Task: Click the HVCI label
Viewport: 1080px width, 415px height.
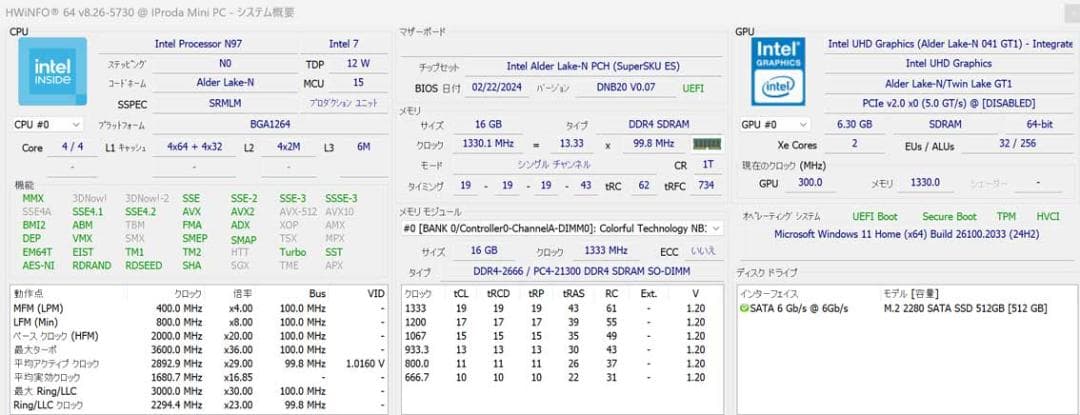Action: tap(1048, 216)
